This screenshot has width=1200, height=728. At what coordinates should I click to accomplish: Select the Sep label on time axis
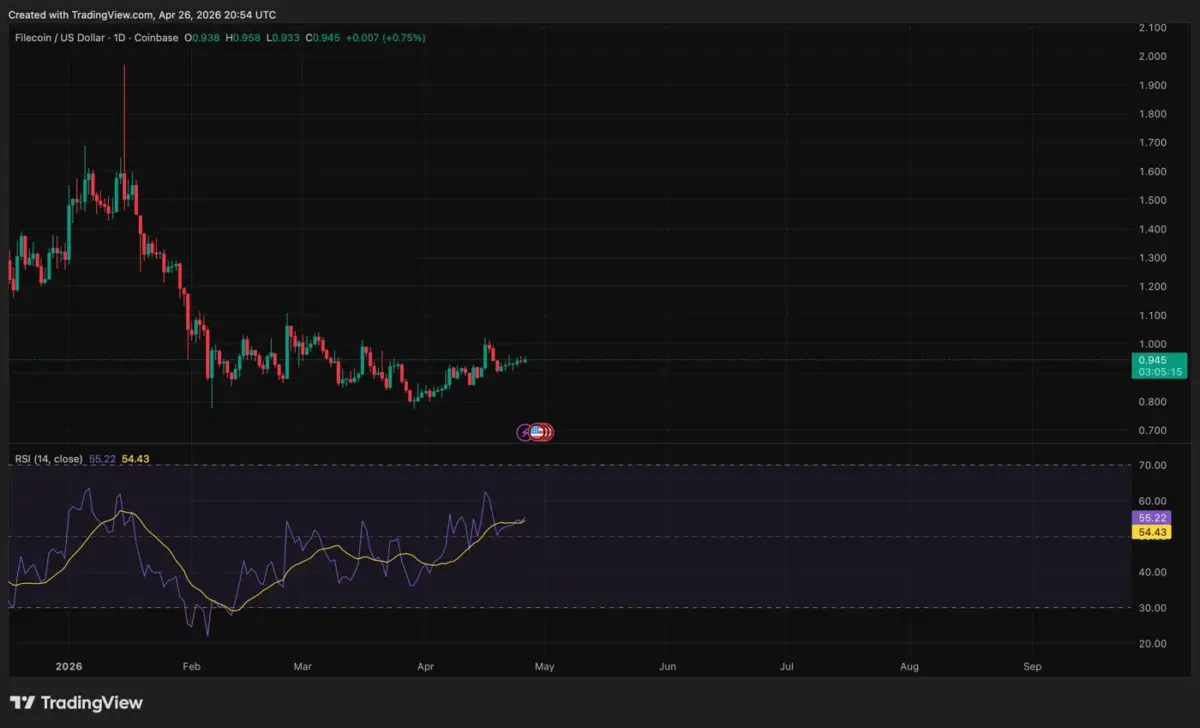[1033, 665]
